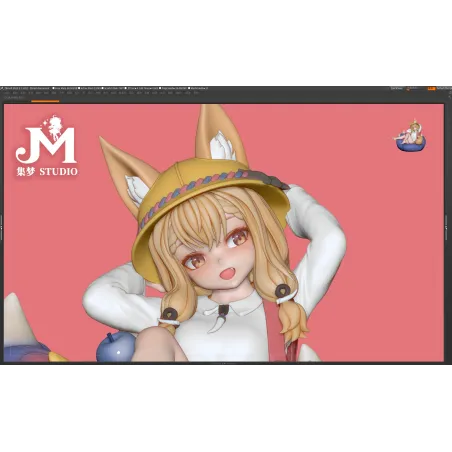Click the JM Studio logo

47,146
